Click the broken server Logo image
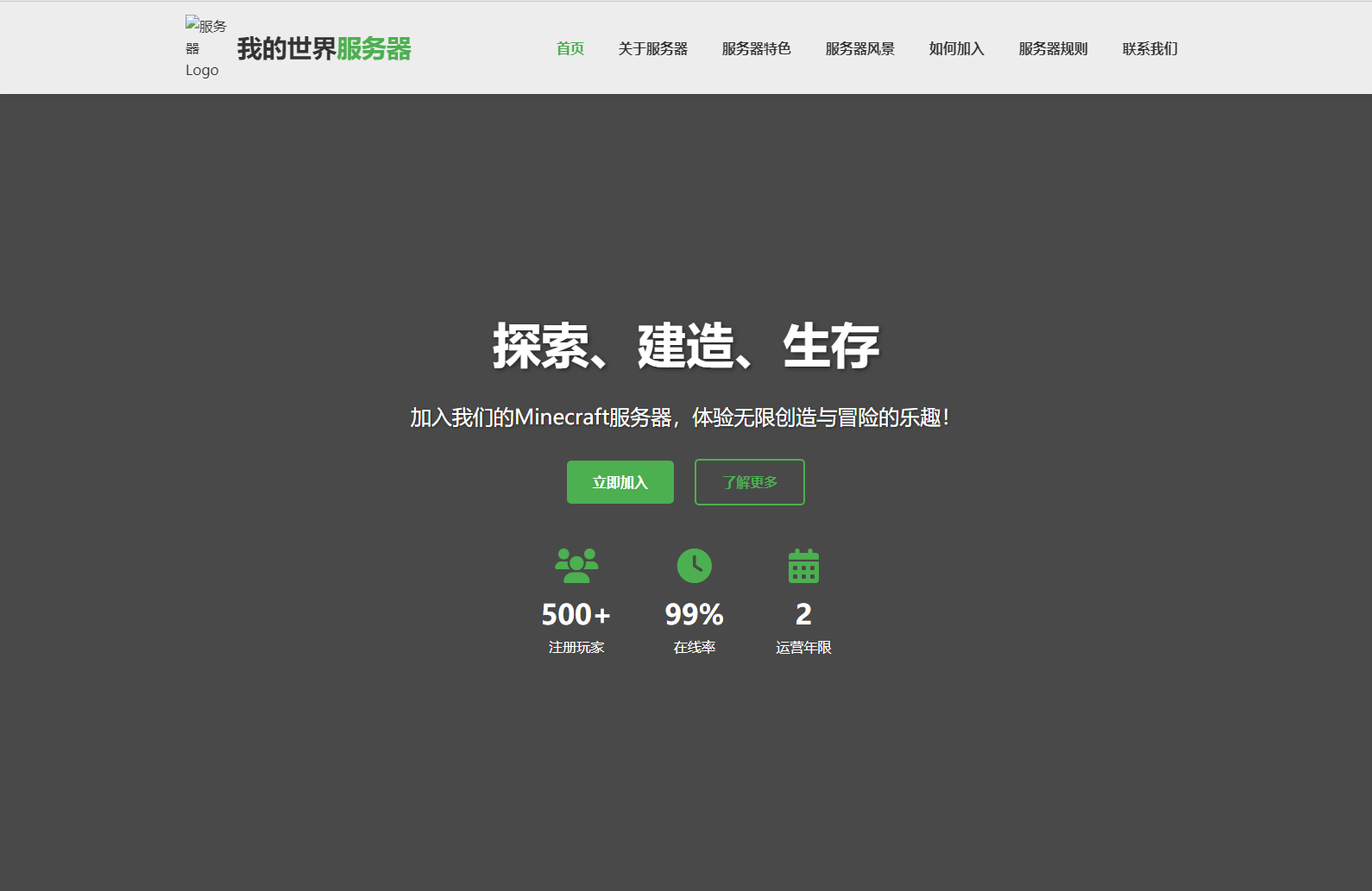 pos(206,47)
